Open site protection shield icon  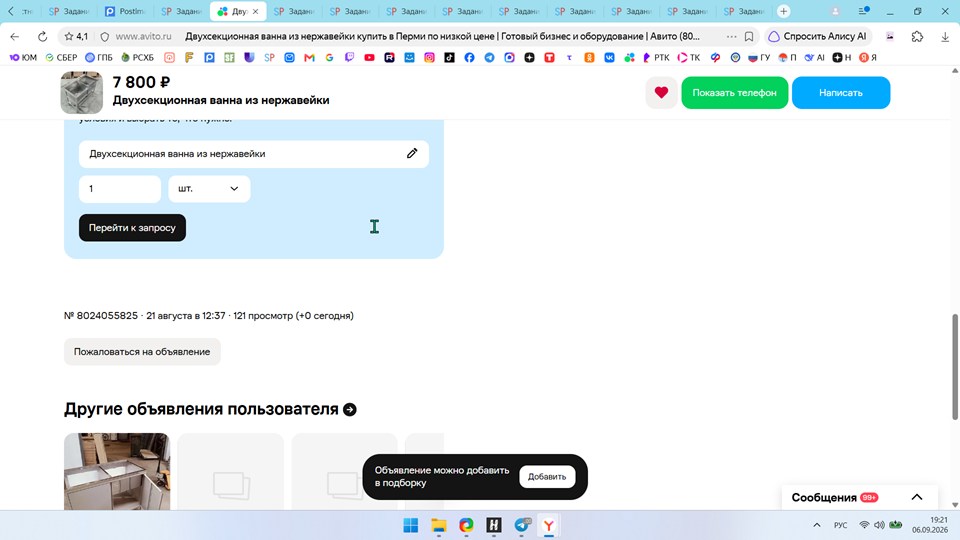point(105,37)
